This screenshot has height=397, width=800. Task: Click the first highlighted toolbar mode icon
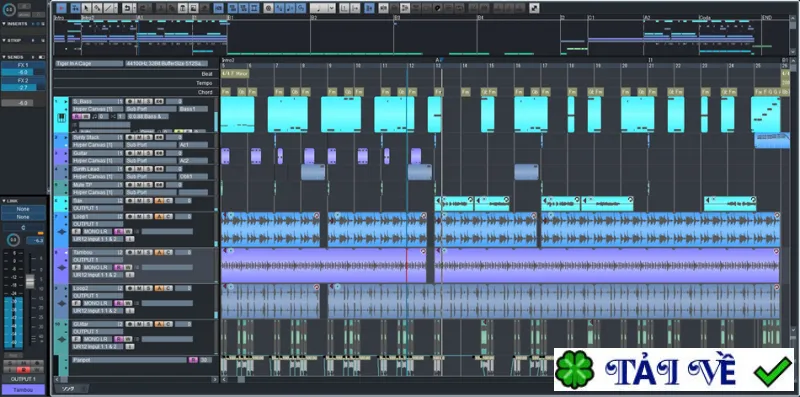coord(61,8)
